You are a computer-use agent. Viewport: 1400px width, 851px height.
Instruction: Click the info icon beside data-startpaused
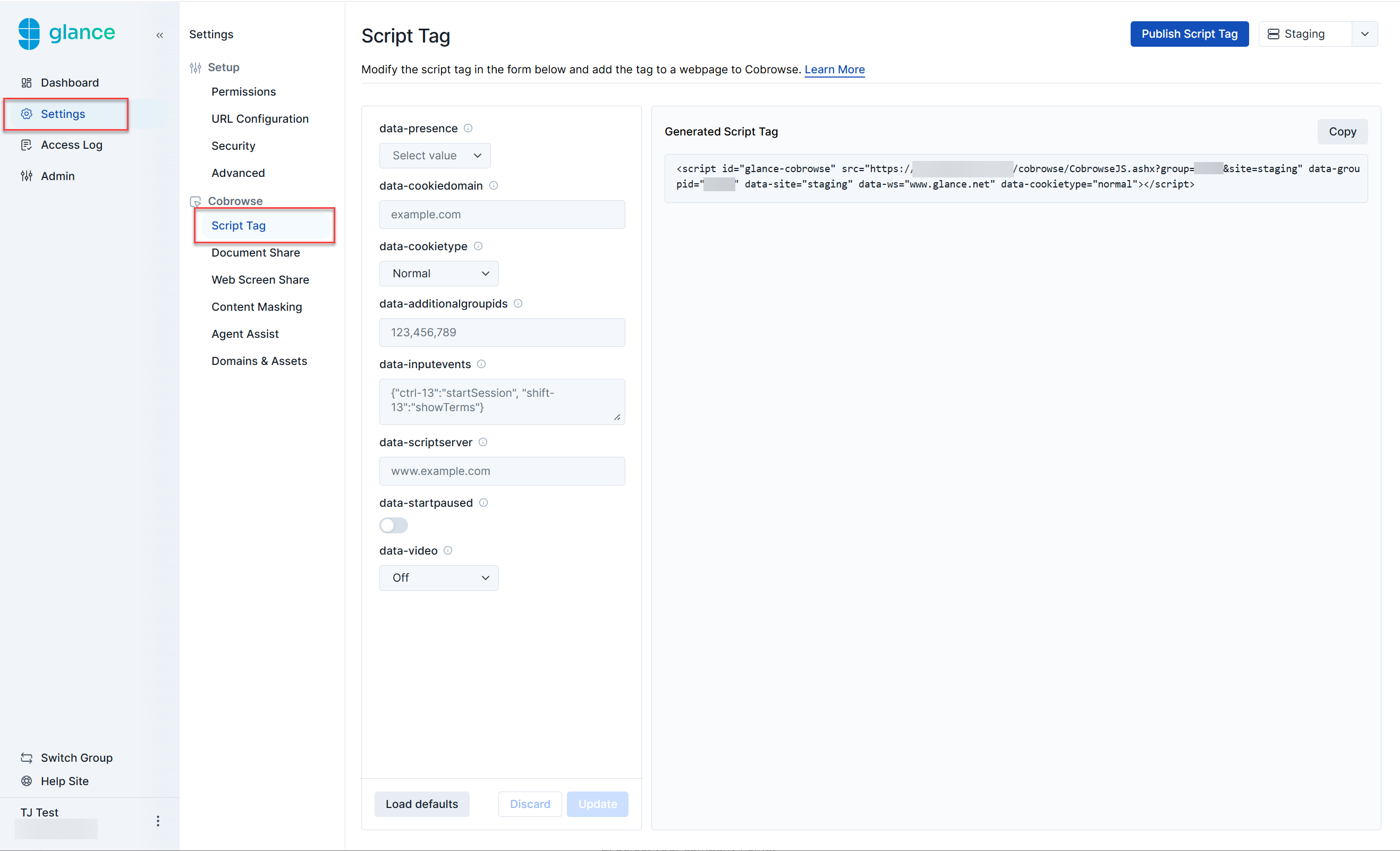pos(483,503)
